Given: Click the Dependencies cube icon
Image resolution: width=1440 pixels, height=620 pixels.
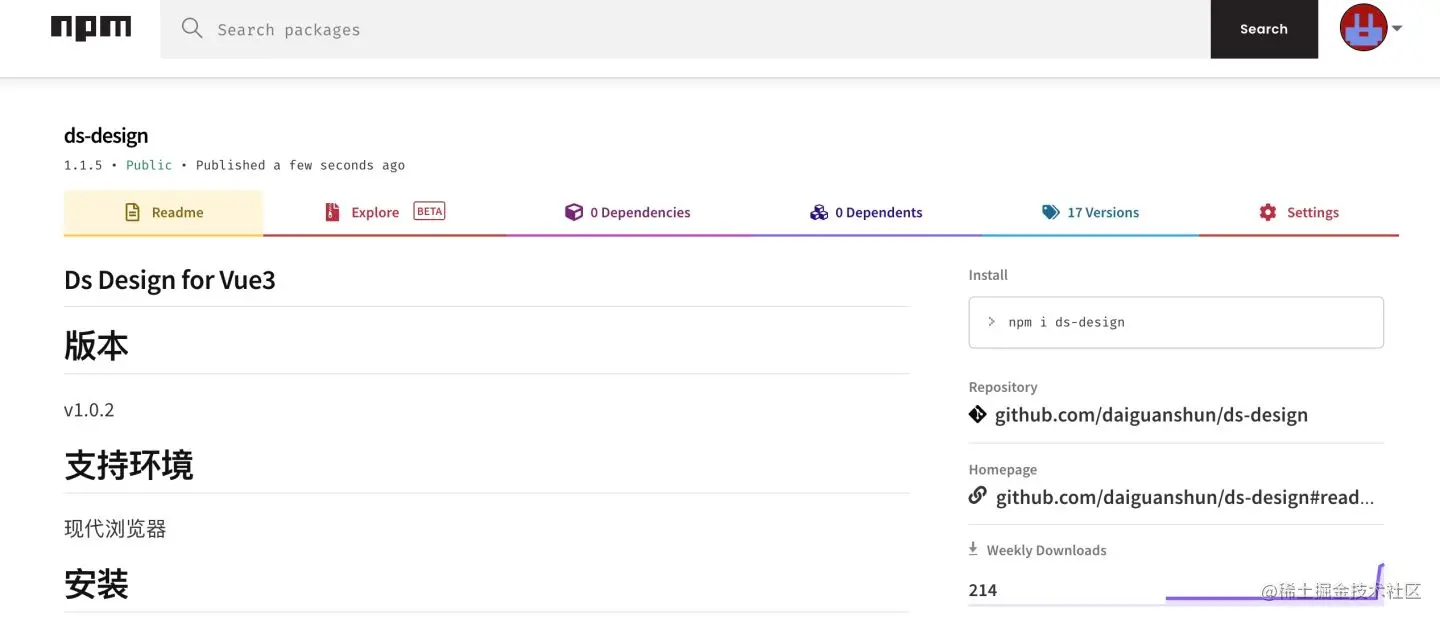Looking at the screenshot, I should point(573,212).
